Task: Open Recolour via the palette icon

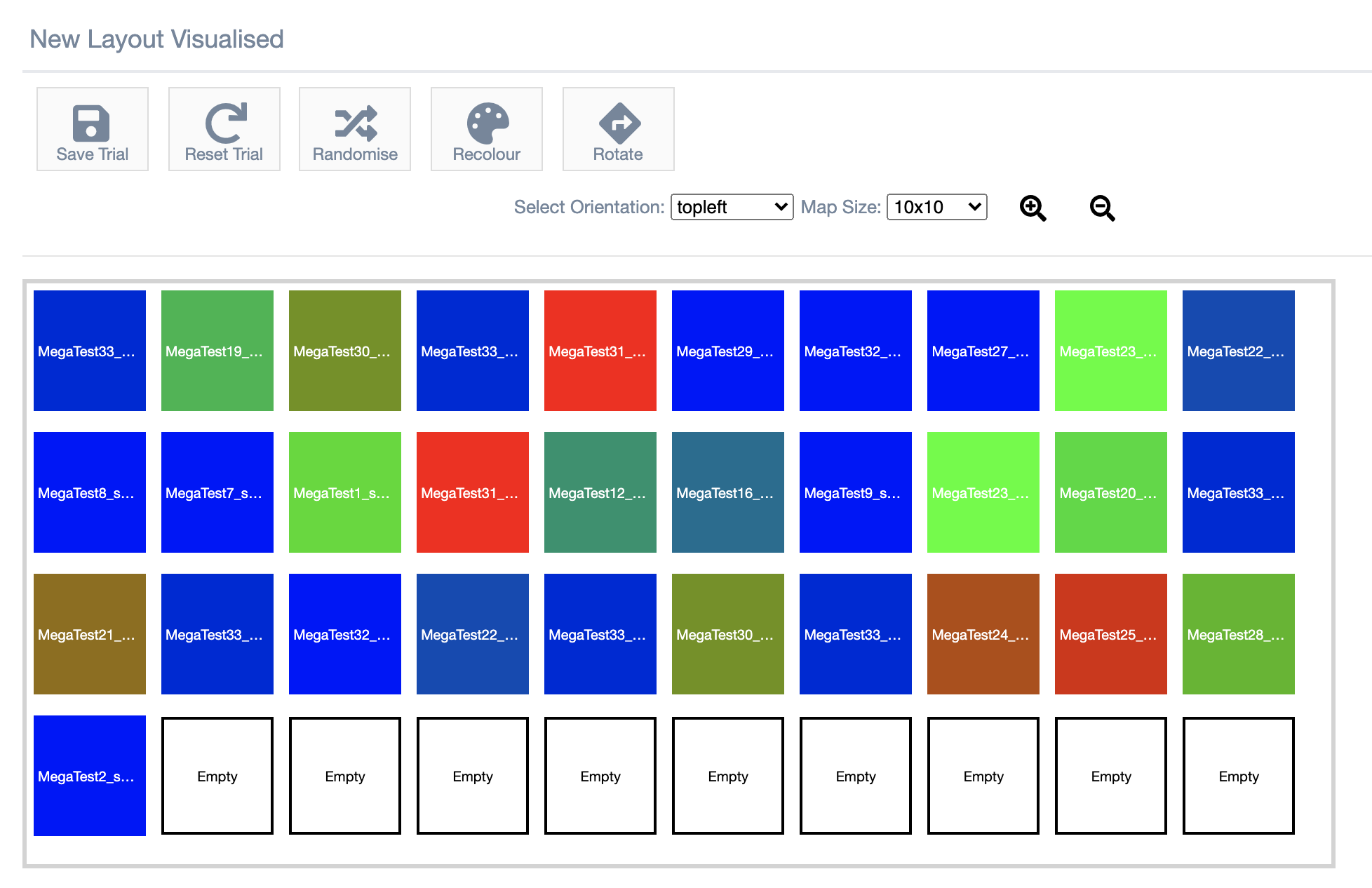Action: click(x=487, y=123)
